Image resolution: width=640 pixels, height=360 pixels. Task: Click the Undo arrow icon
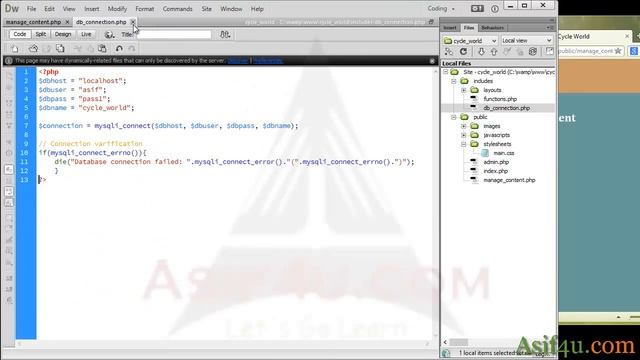[x=119, y=49]
